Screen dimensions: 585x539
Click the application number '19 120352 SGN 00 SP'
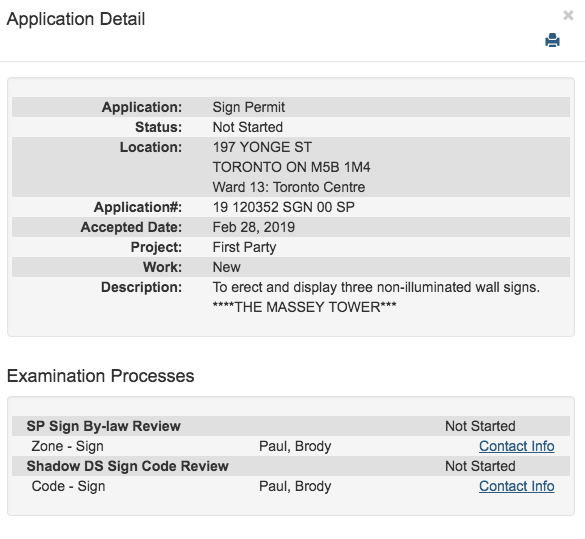coord(284,207)
